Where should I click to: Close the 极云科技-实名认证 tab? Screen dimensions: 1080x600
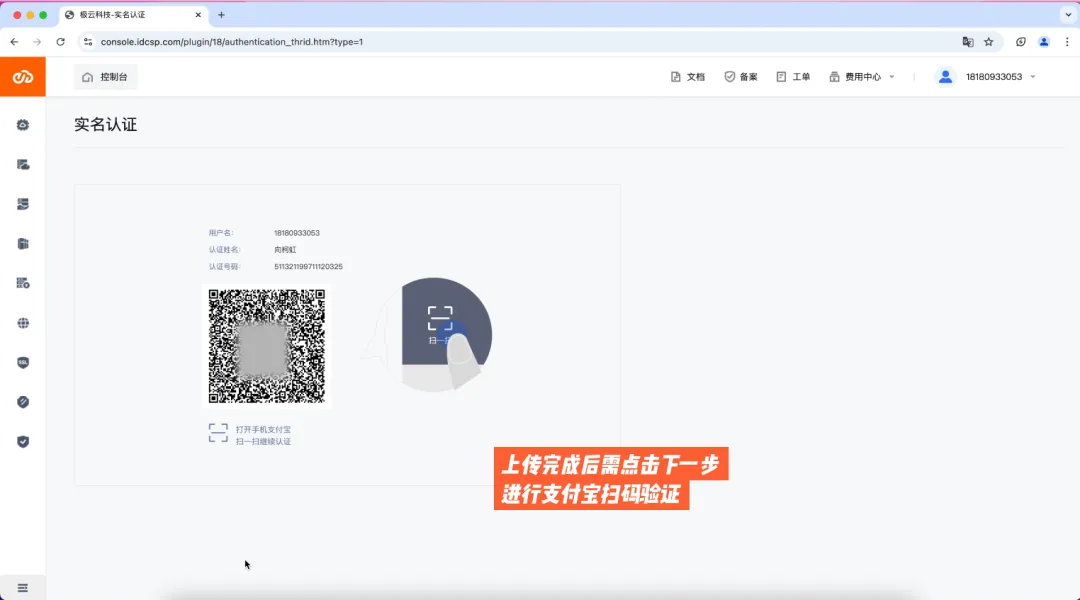(x=198, y=14)
